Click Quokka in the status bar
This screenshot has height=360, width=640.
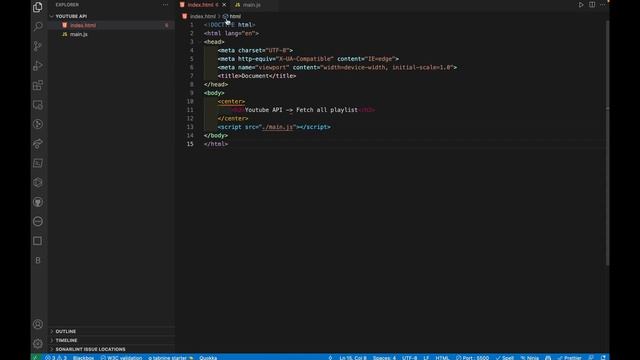pyautogui.click(x=208, y=358)
